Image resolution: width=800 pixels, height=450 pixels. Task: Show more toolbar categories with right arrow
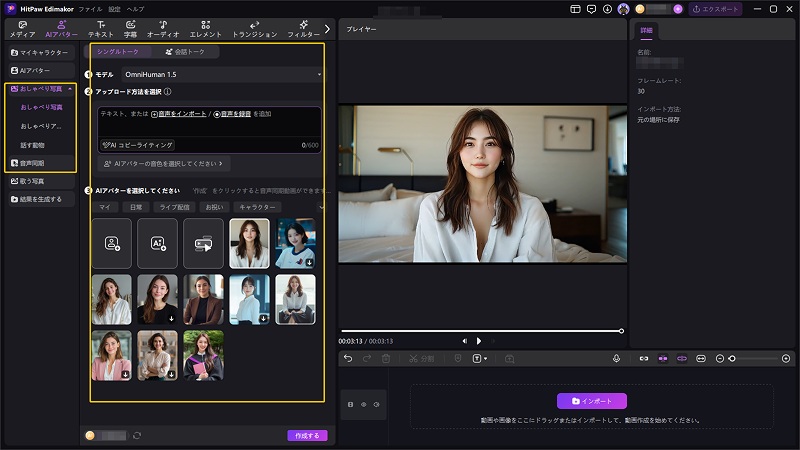coord(327,29)
